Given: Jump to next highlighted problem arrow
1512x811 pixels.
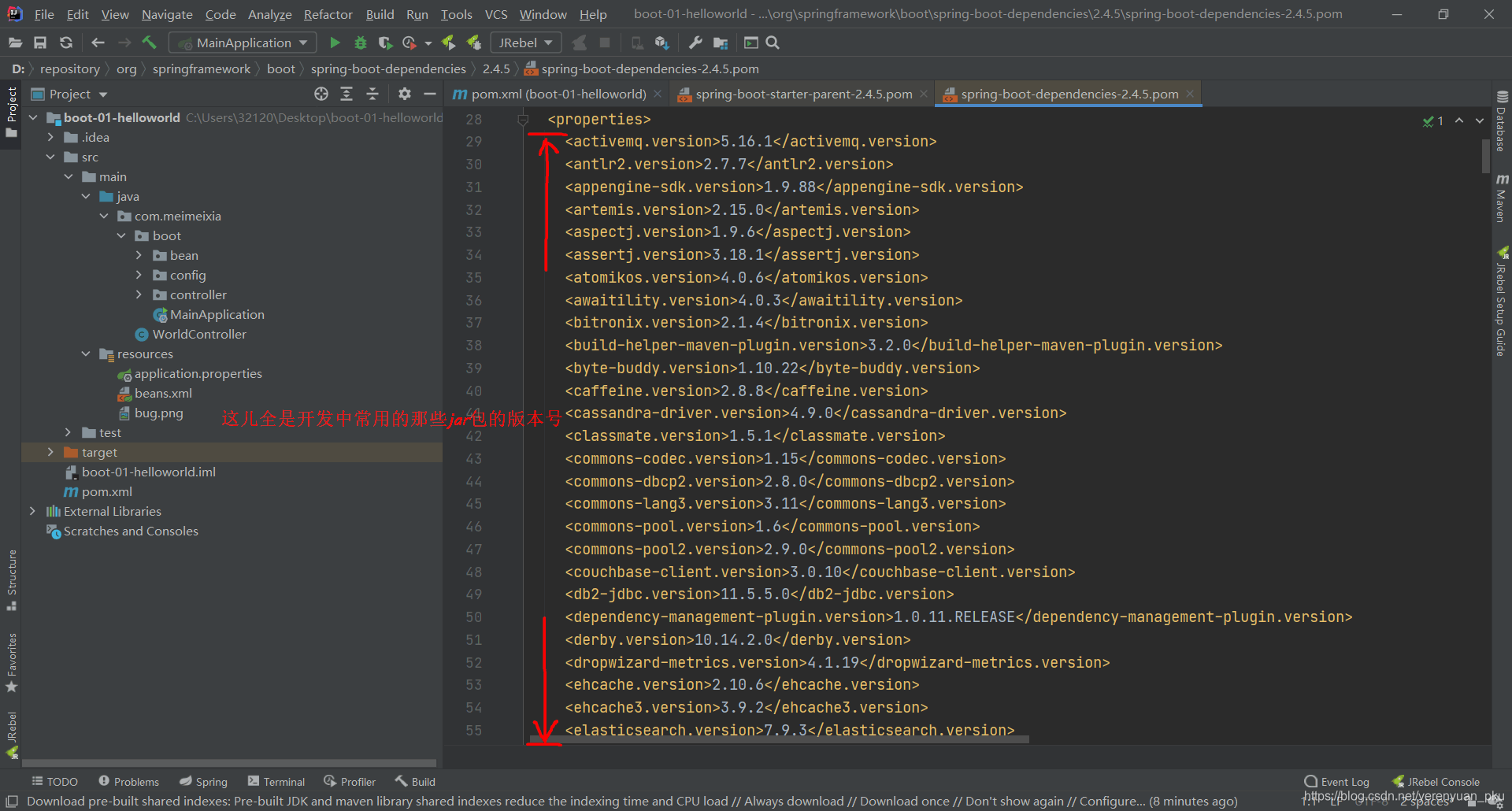Looking at the screenshot, I should [1480, 120].
